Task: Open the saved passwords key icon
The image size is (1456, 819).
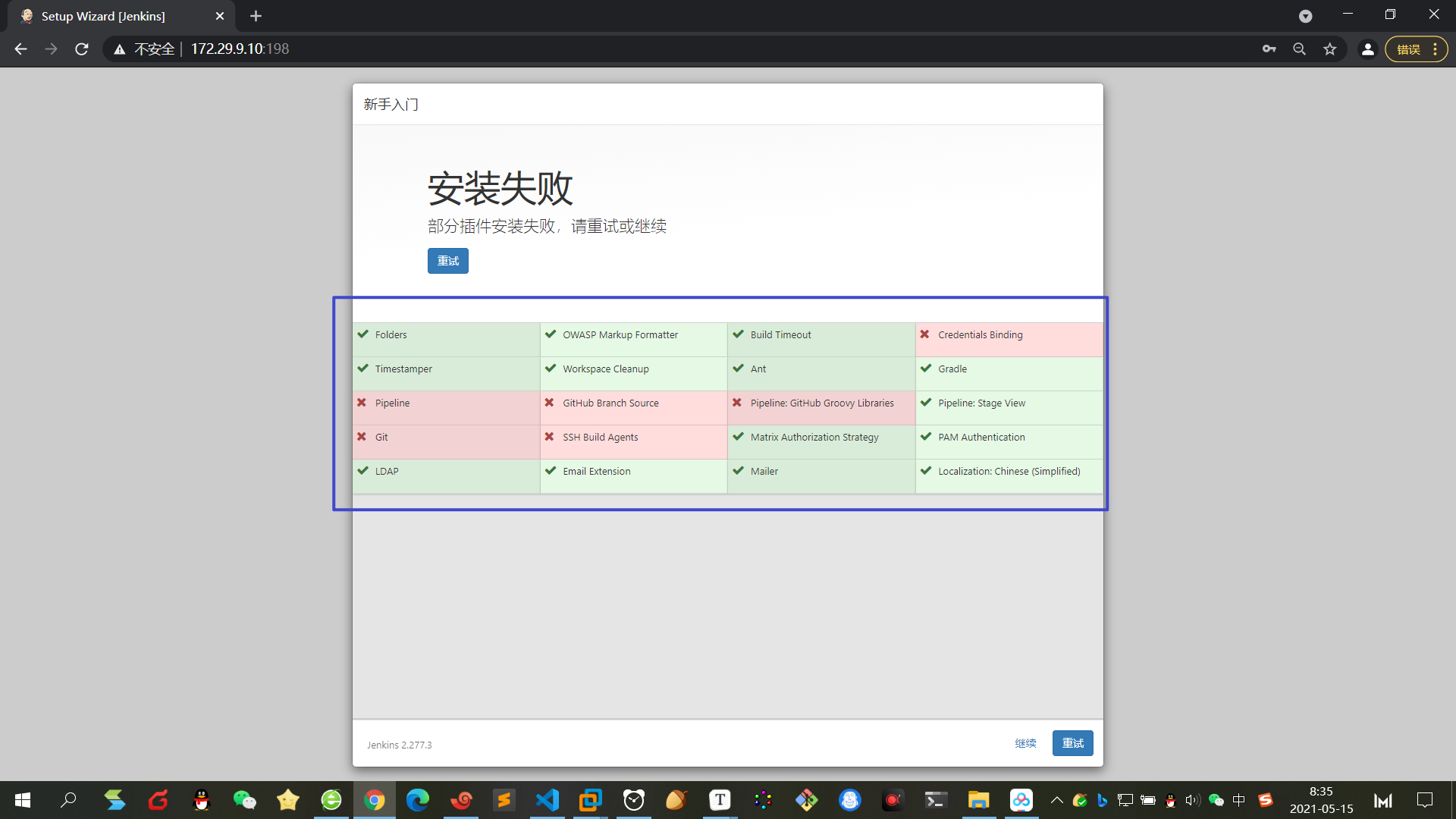Action: click(x=1269, y=49)
